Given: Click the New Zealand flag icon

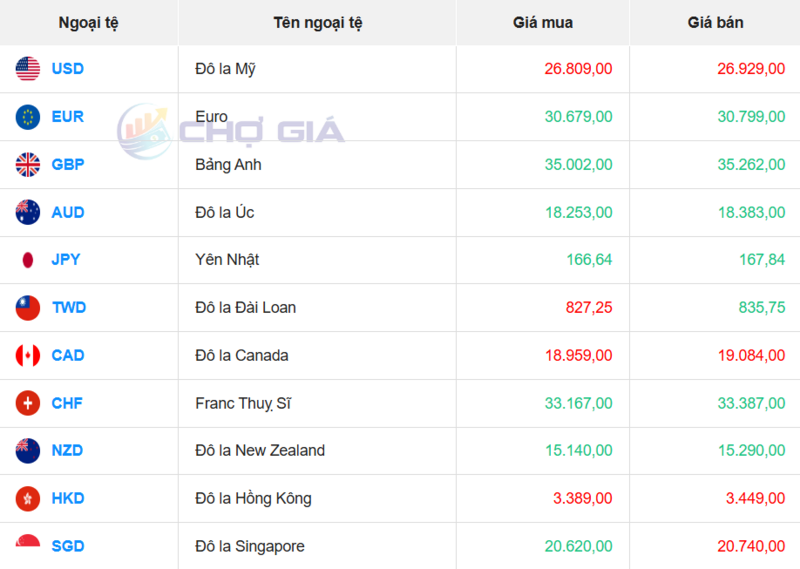Looking at the screenshot, I should tap(28, 450).
